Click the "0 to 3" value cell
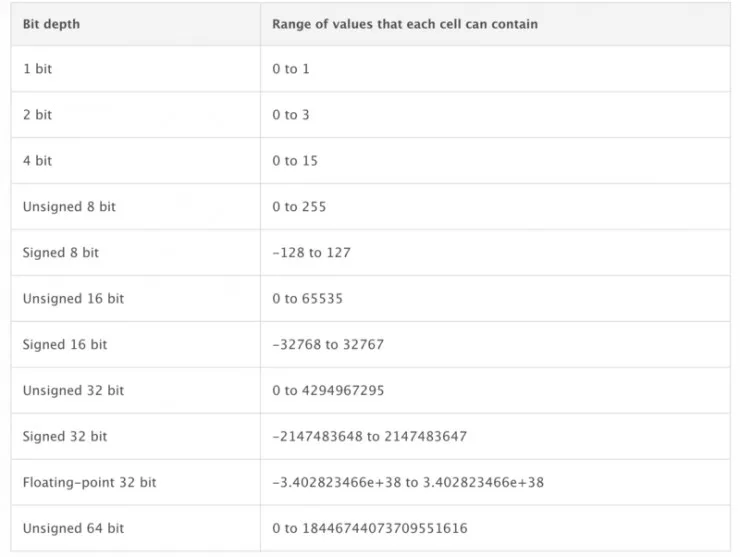The height and width of the screenshot is (557, 740). pos(291,115)
